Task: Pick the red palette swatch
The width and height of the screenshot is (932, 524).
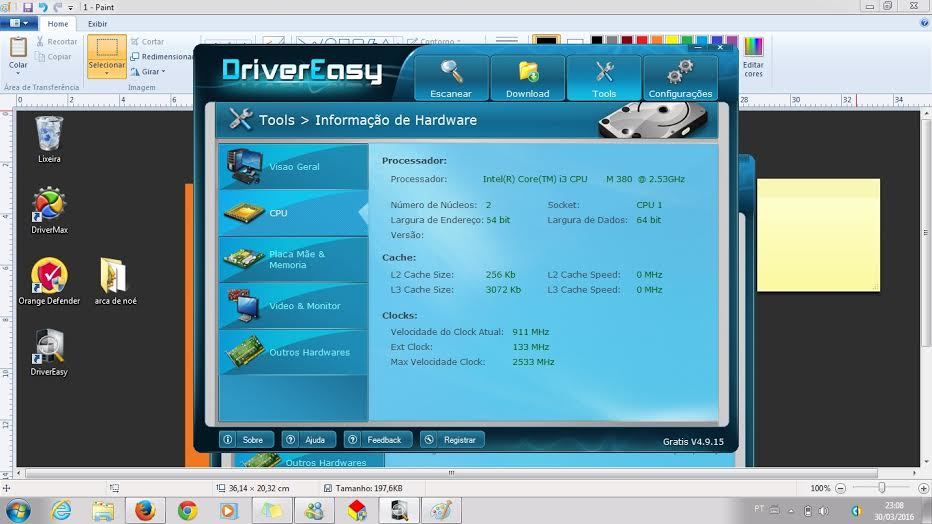Action: [642, 40]
